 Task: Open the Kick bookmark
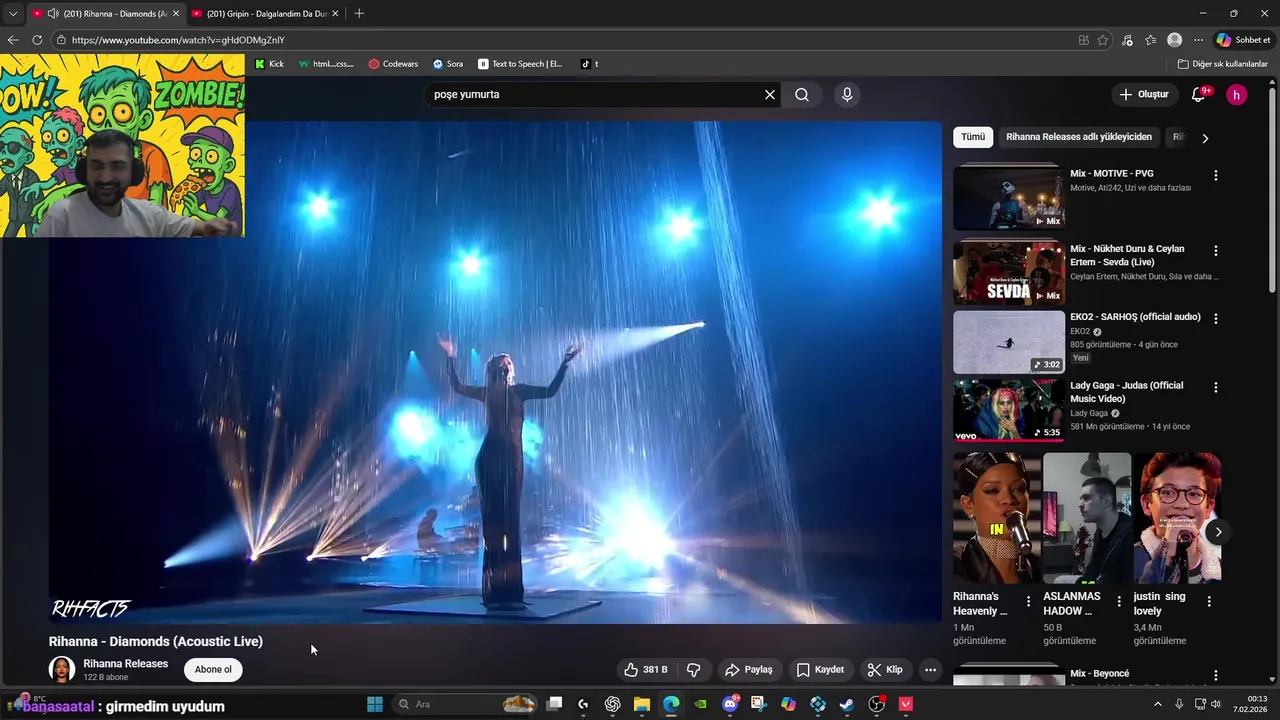[x=270, y=64]
